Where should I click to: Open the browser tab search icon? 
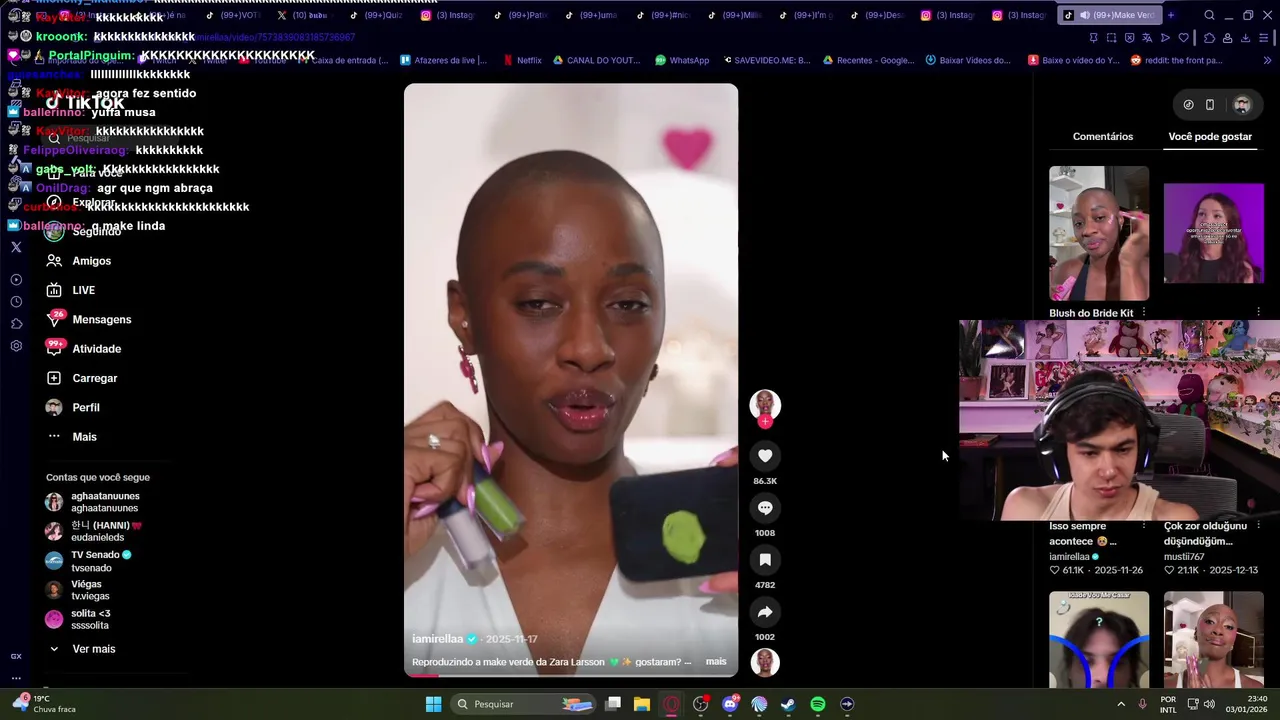point(1209,15)
